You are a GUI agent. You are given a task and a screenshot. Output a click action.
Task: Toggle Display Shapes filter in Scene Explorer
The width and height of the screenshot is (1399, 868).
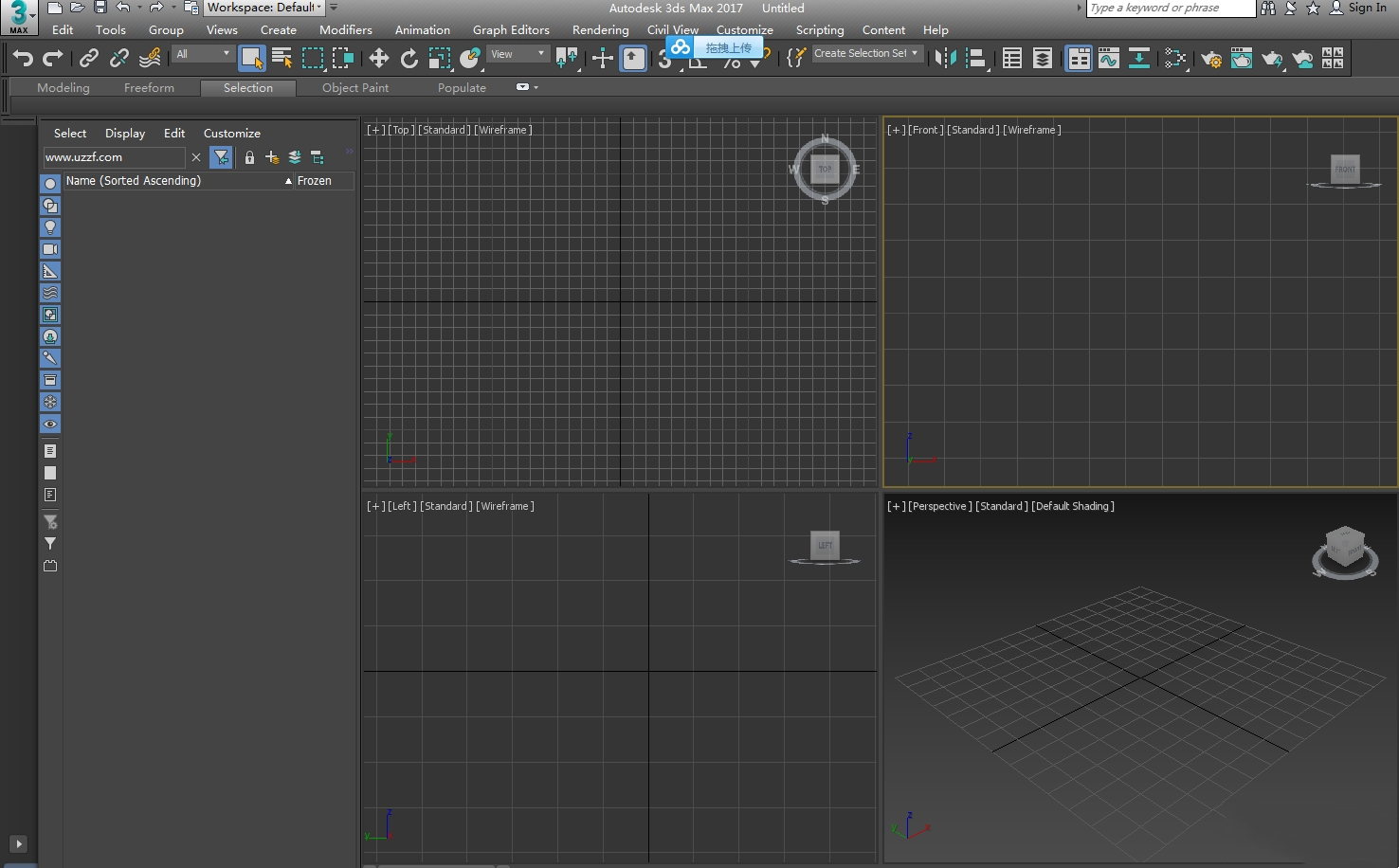[50, 206]
